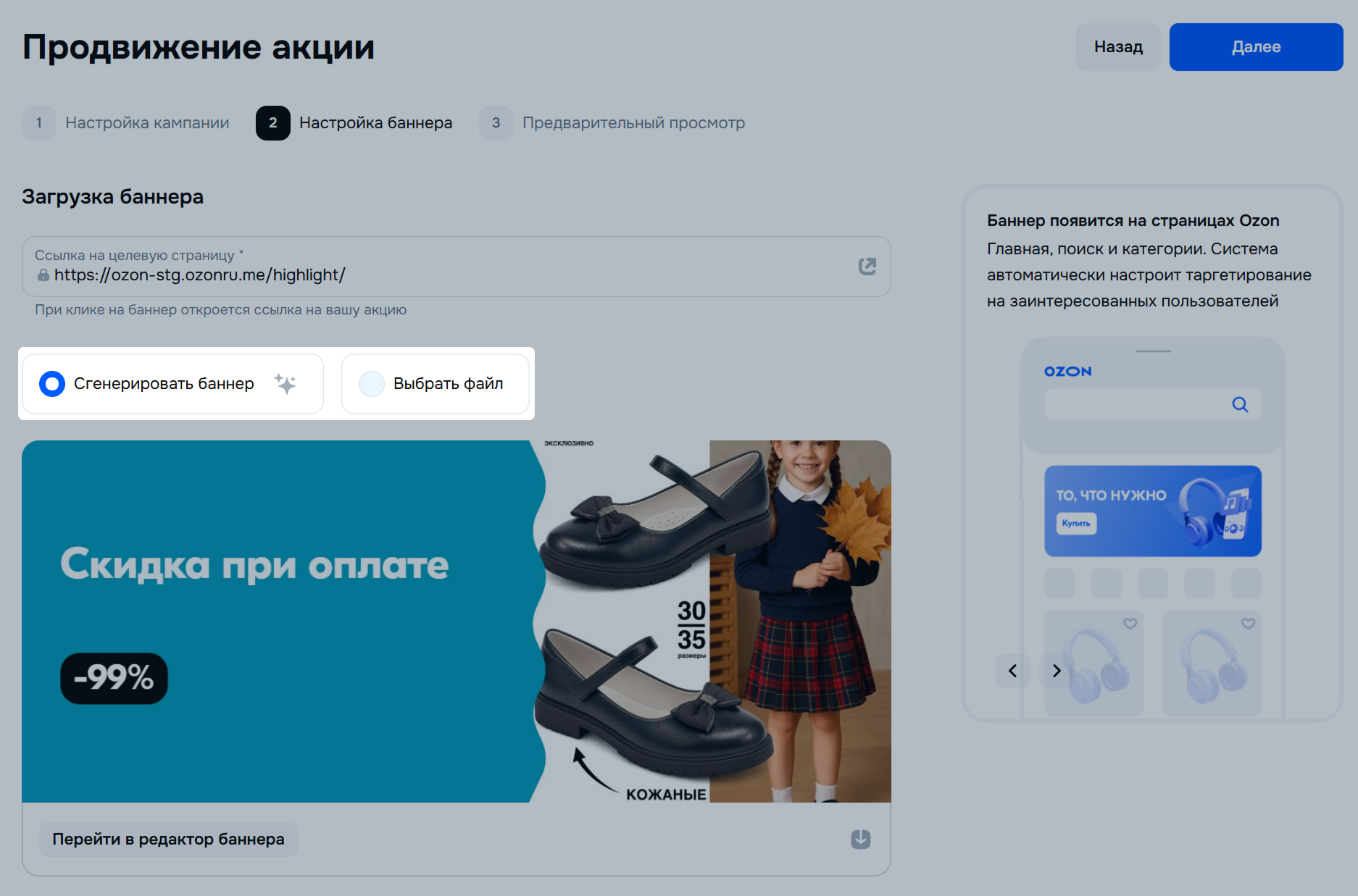Viewport: 1358px width, 896px height.
Task: Click the lock icon before the URL
Action: (x=43, y=275)
